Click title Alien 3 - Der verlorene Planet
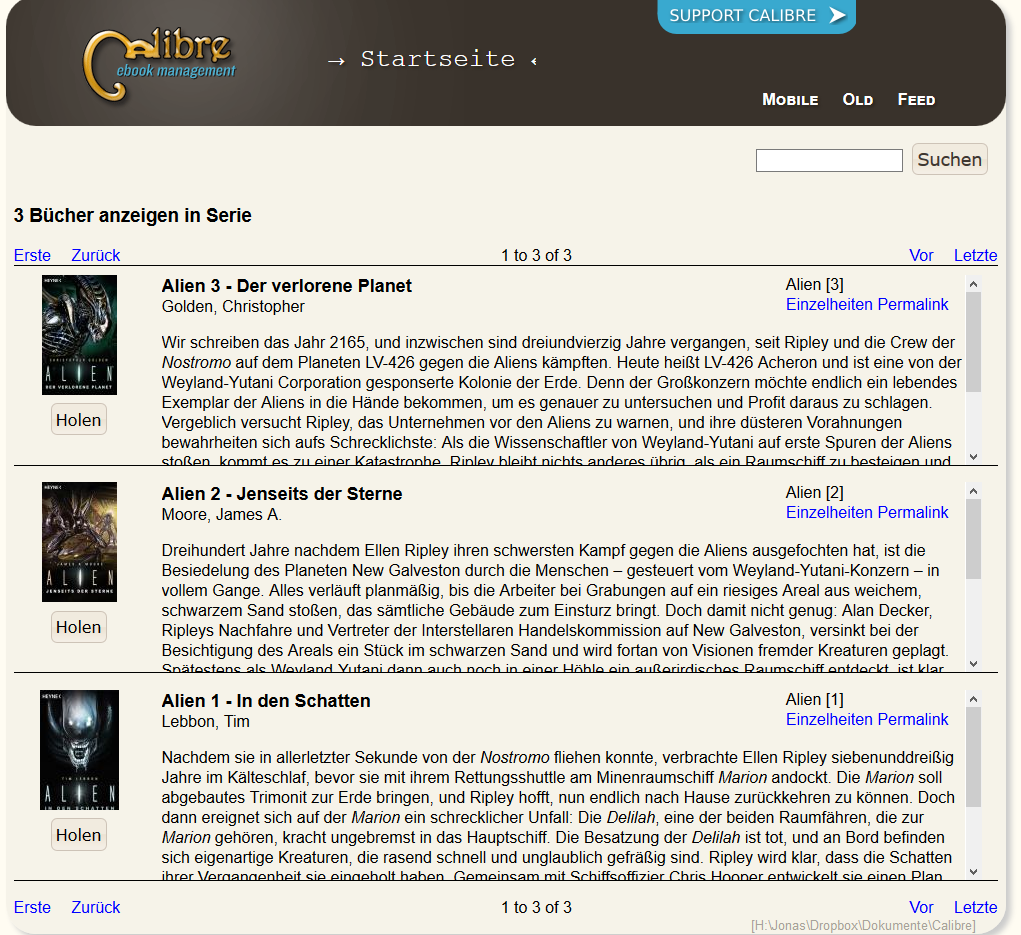Screen dimensions: 1021x935 tap(287, 286)
